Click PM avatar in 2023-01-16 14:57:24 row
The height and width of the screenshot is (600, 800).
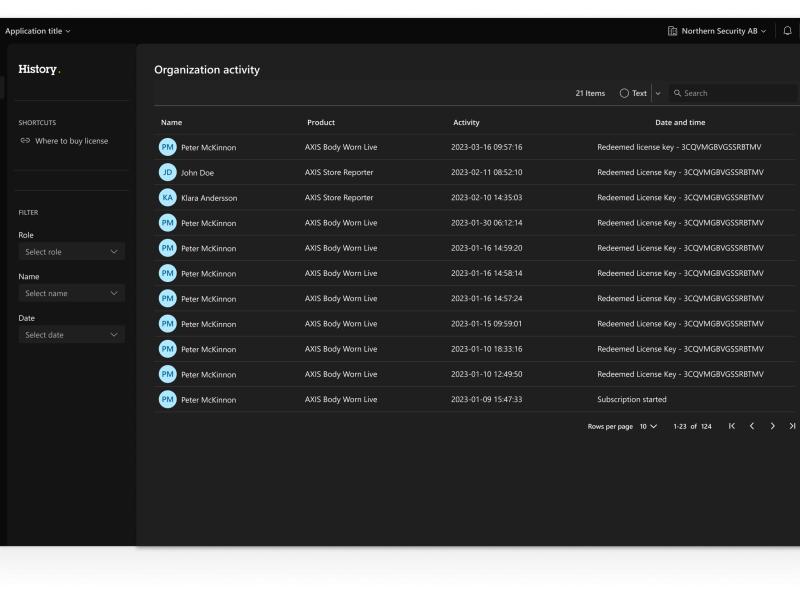pyautogui.click(x=167, y=298)
